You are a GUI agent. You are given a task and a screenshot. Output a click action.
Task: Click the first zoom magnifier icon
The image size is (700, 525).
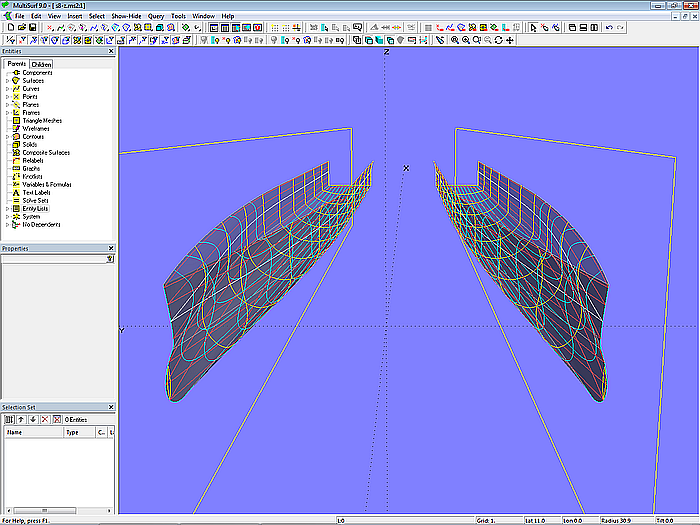(x=454, y=40)
